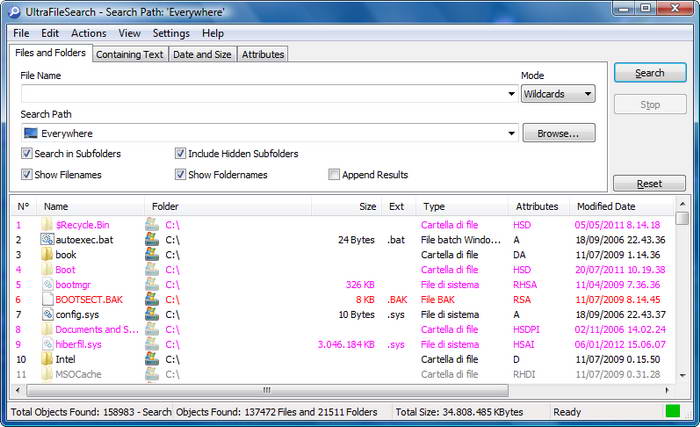Click the Documents and S... folder icon

pos(47,329)
